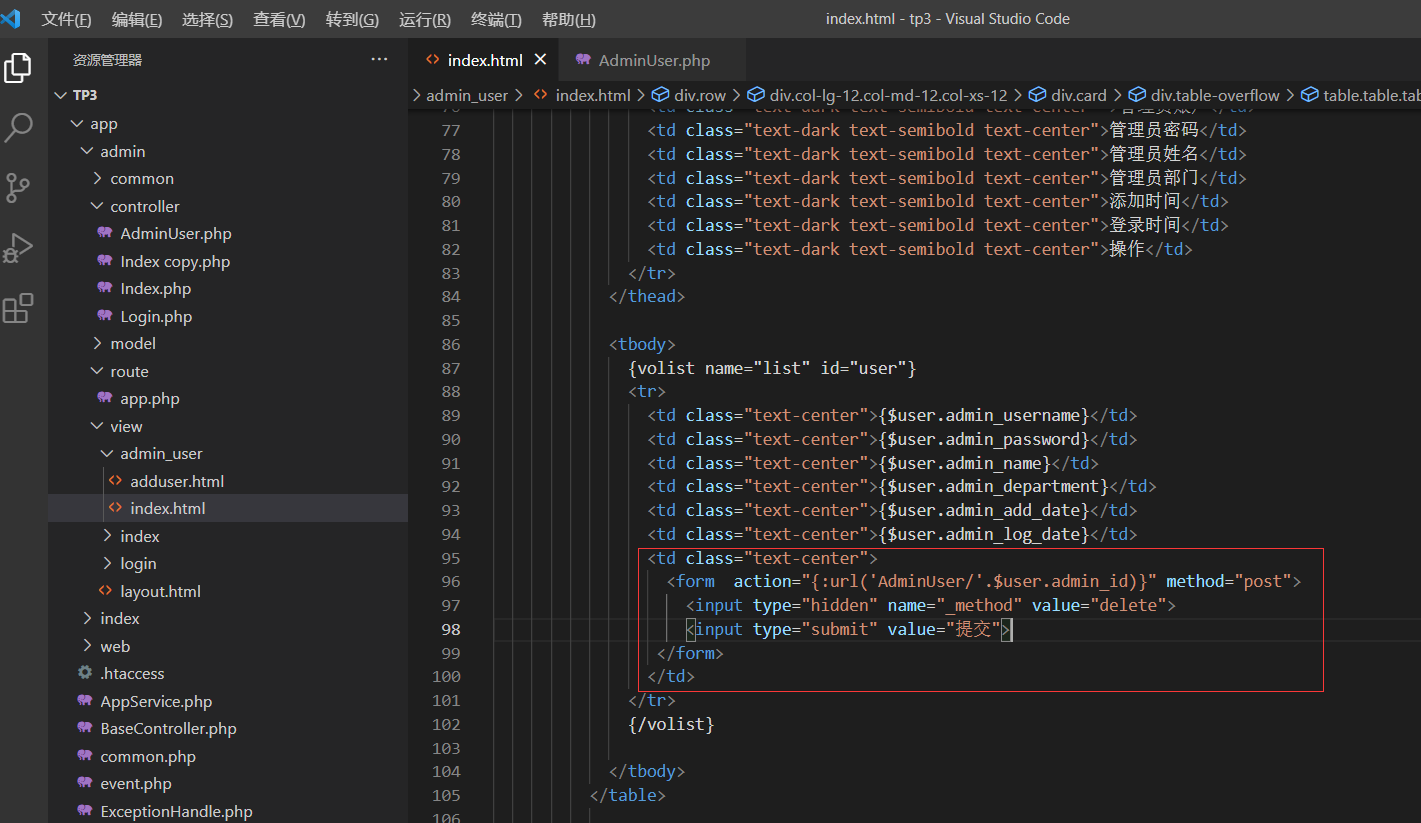The width and height of the screenshot is (1421, 823).
Task: Expand the model folder
Action: tap(132, 343)
